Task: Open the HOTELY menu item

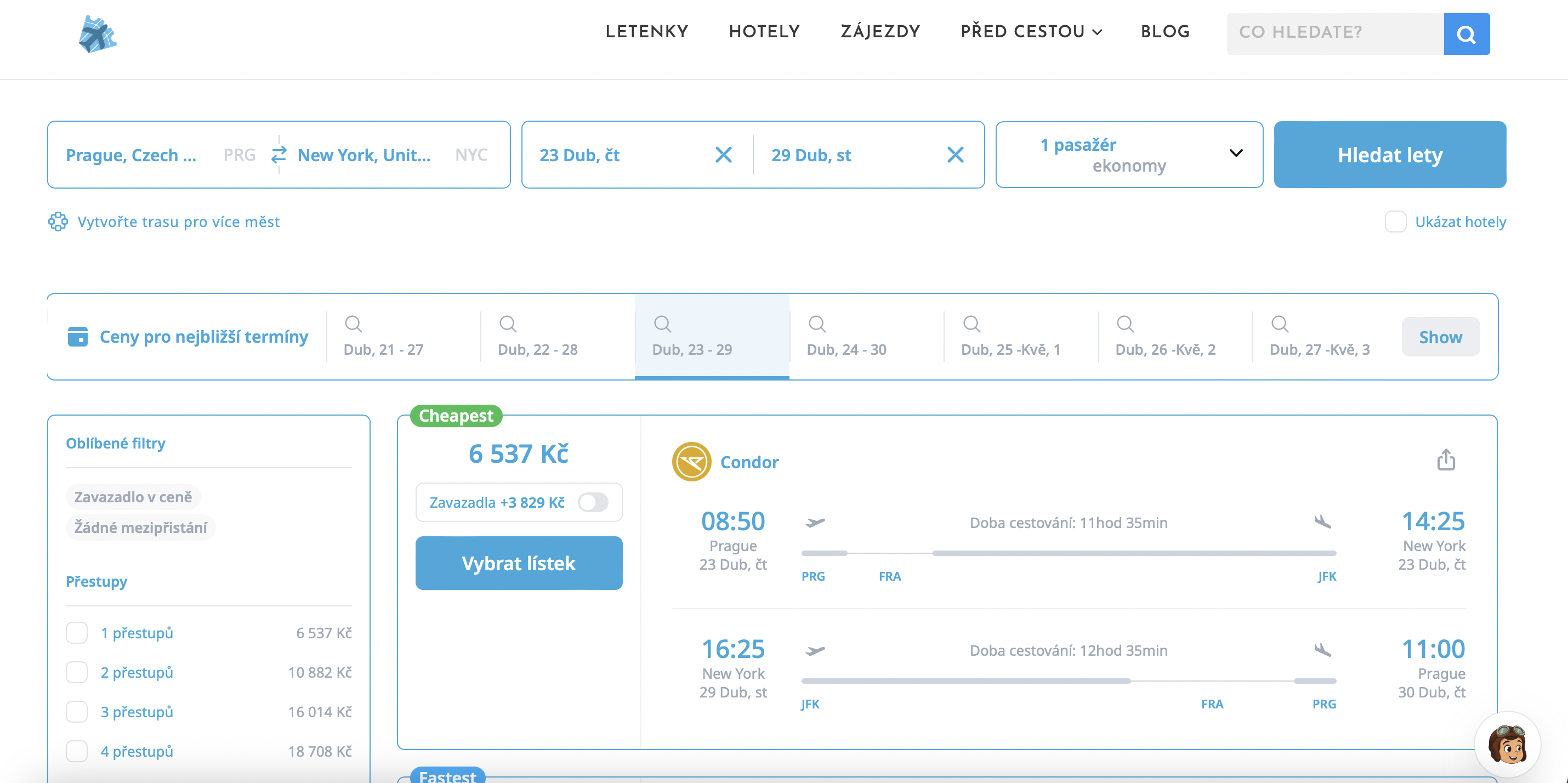Action: [x=764, y=32]
